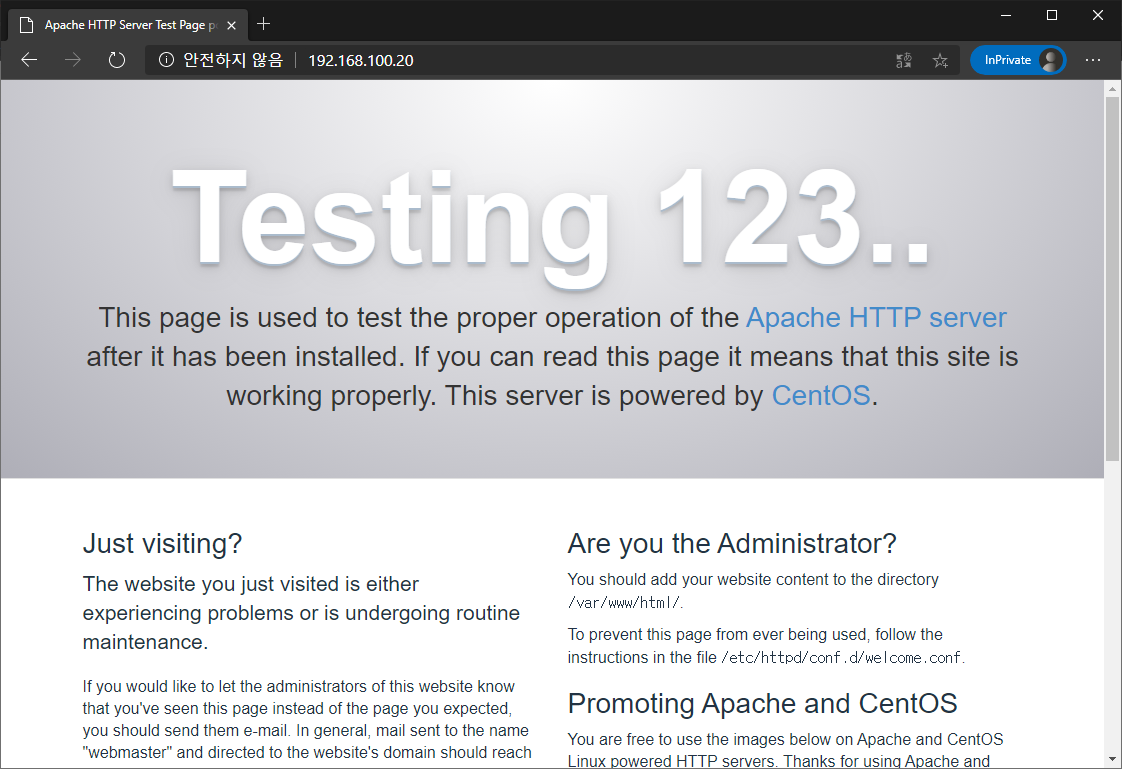Maximize the browser window
This screenshot has width=1122, height=769.
pyautogui.click(x=1052, y=15)
